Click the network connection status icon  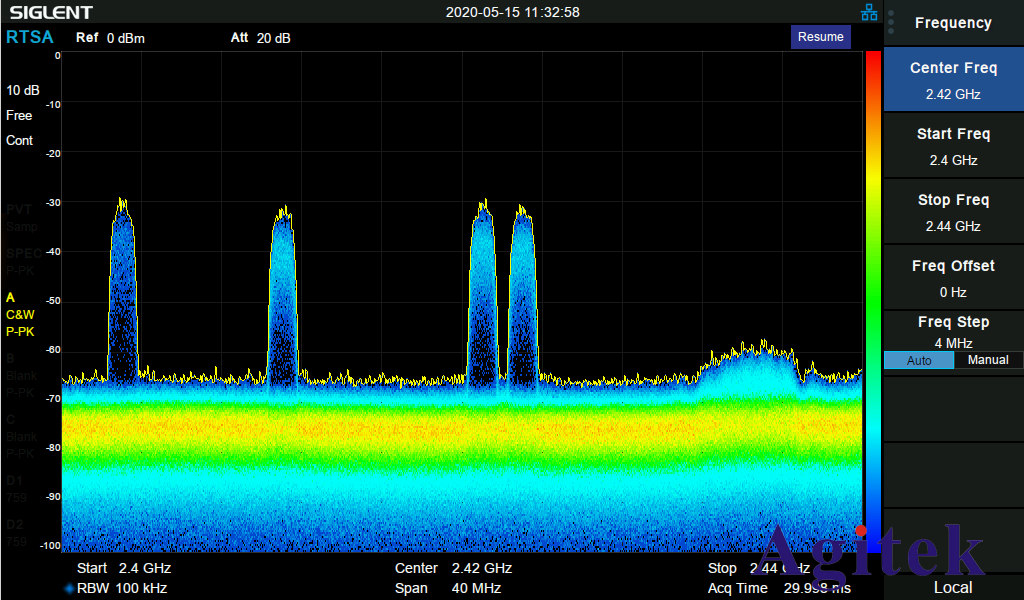click(x=869, y=12)
